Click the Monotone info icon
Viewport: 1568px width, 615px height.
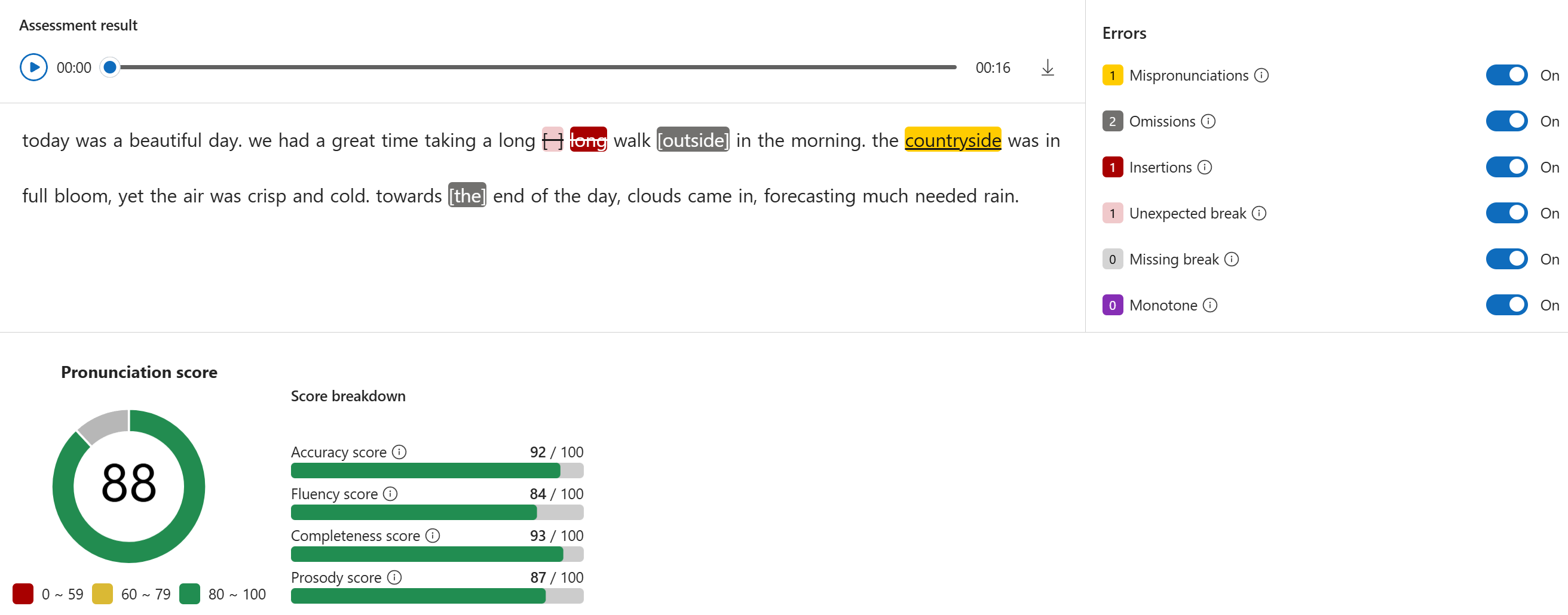(x=1210, y=305)
